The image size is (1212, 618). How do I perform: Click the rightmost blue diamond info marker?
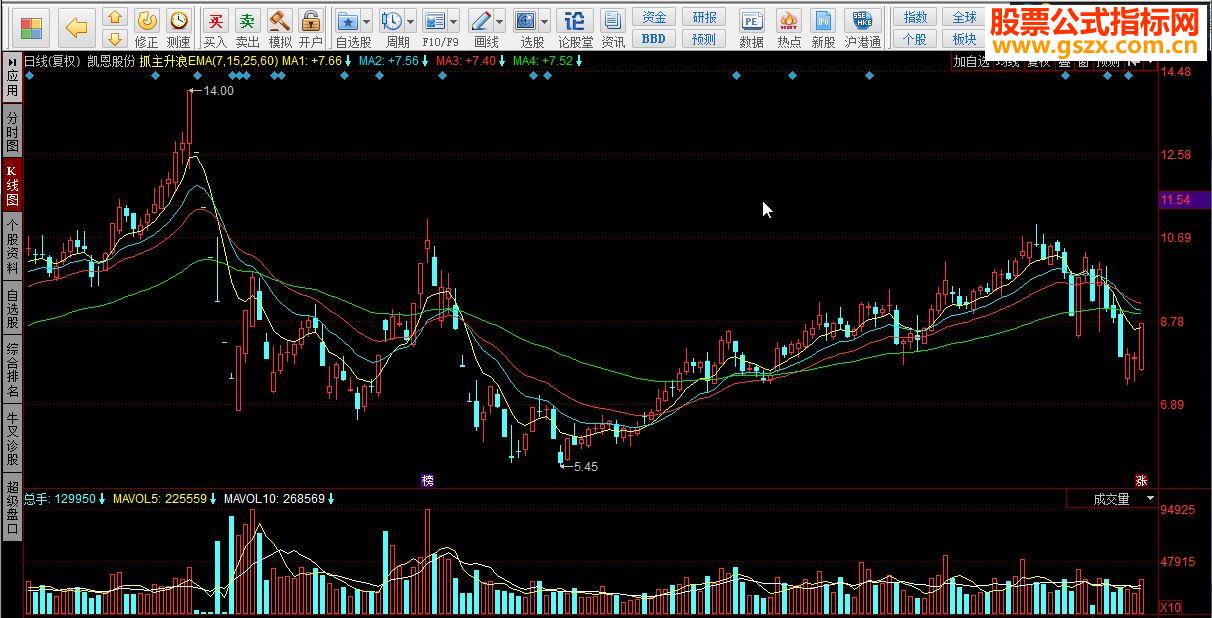1130,76
